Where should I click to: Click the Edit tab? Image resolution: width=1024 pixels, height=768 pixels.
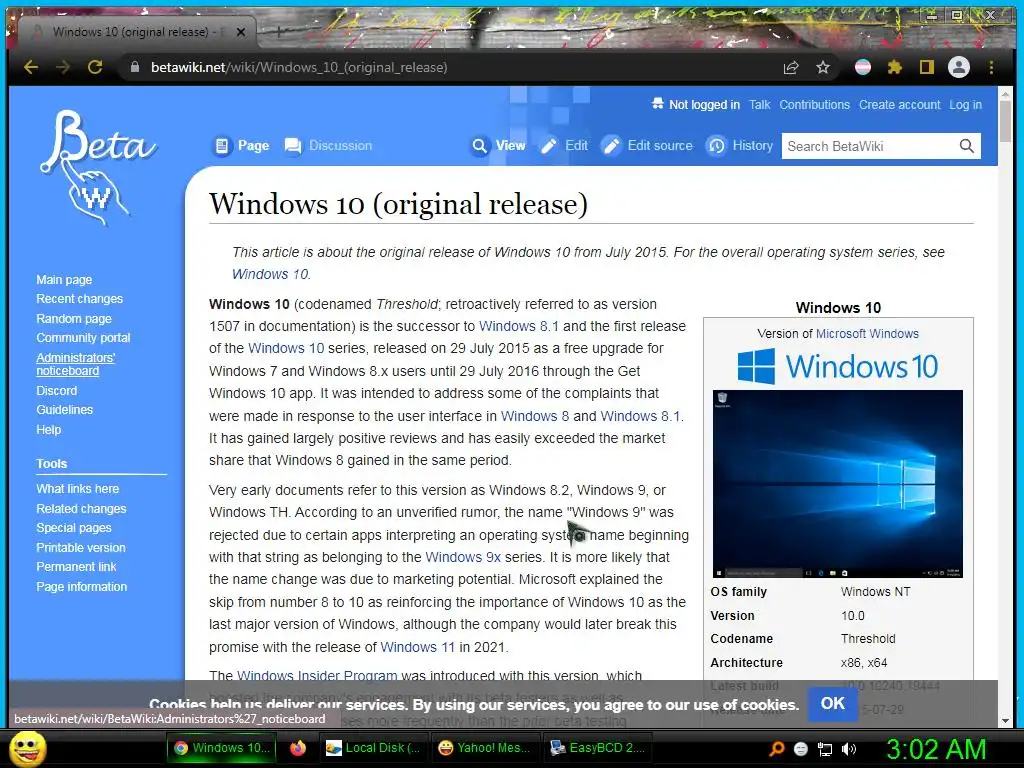click(564, 146)
